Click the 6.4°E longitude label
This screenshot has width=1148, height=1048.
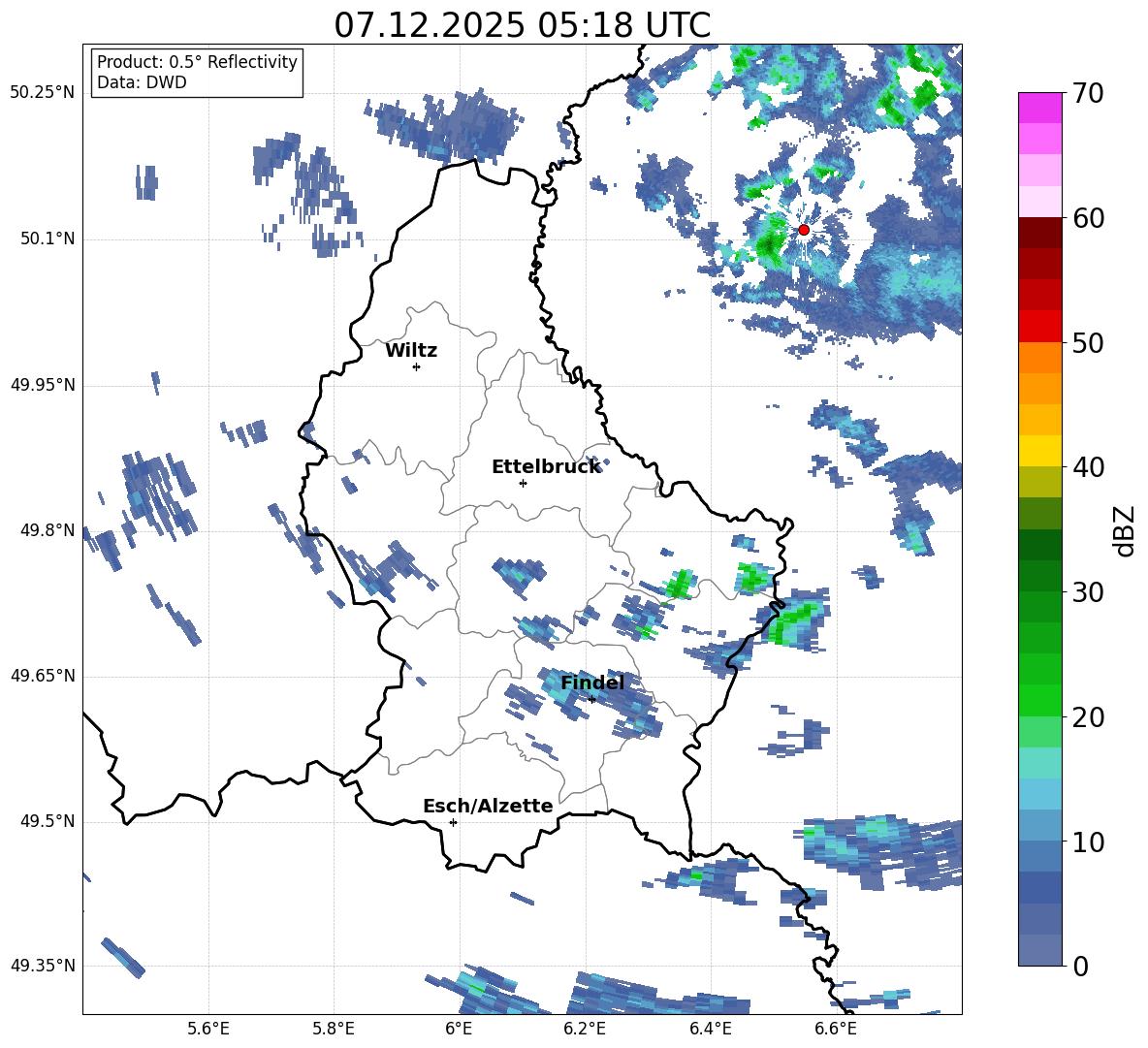pos(710,1029)
